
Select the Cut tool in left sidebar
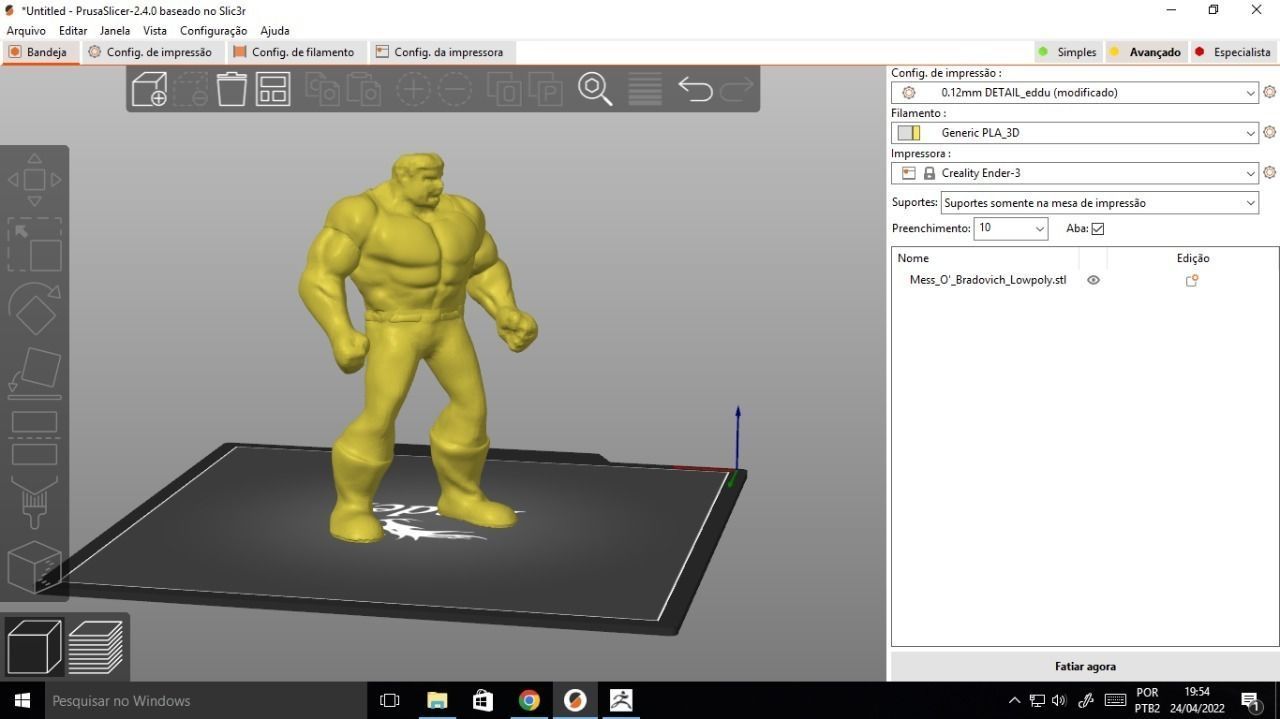34,438
